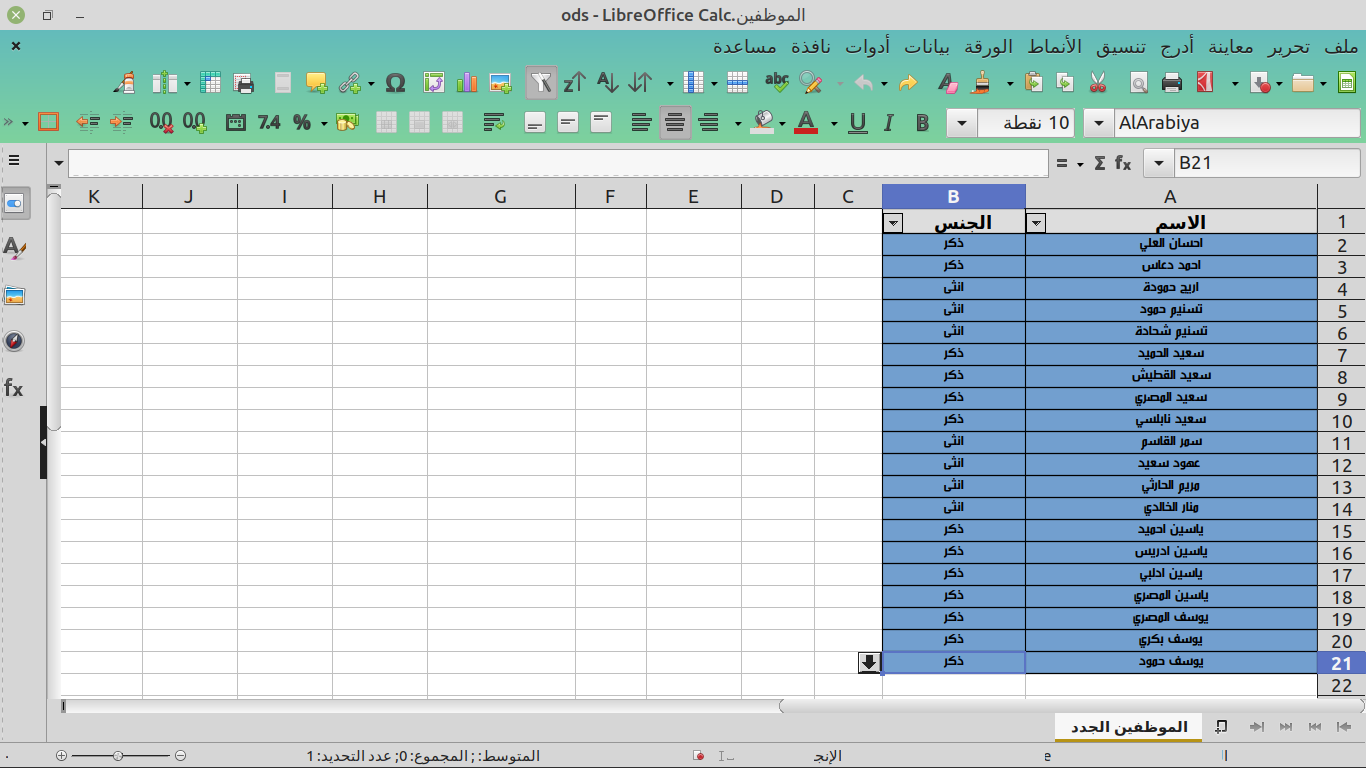
Task: Open the font size dropdown
Action: point(962,123)
